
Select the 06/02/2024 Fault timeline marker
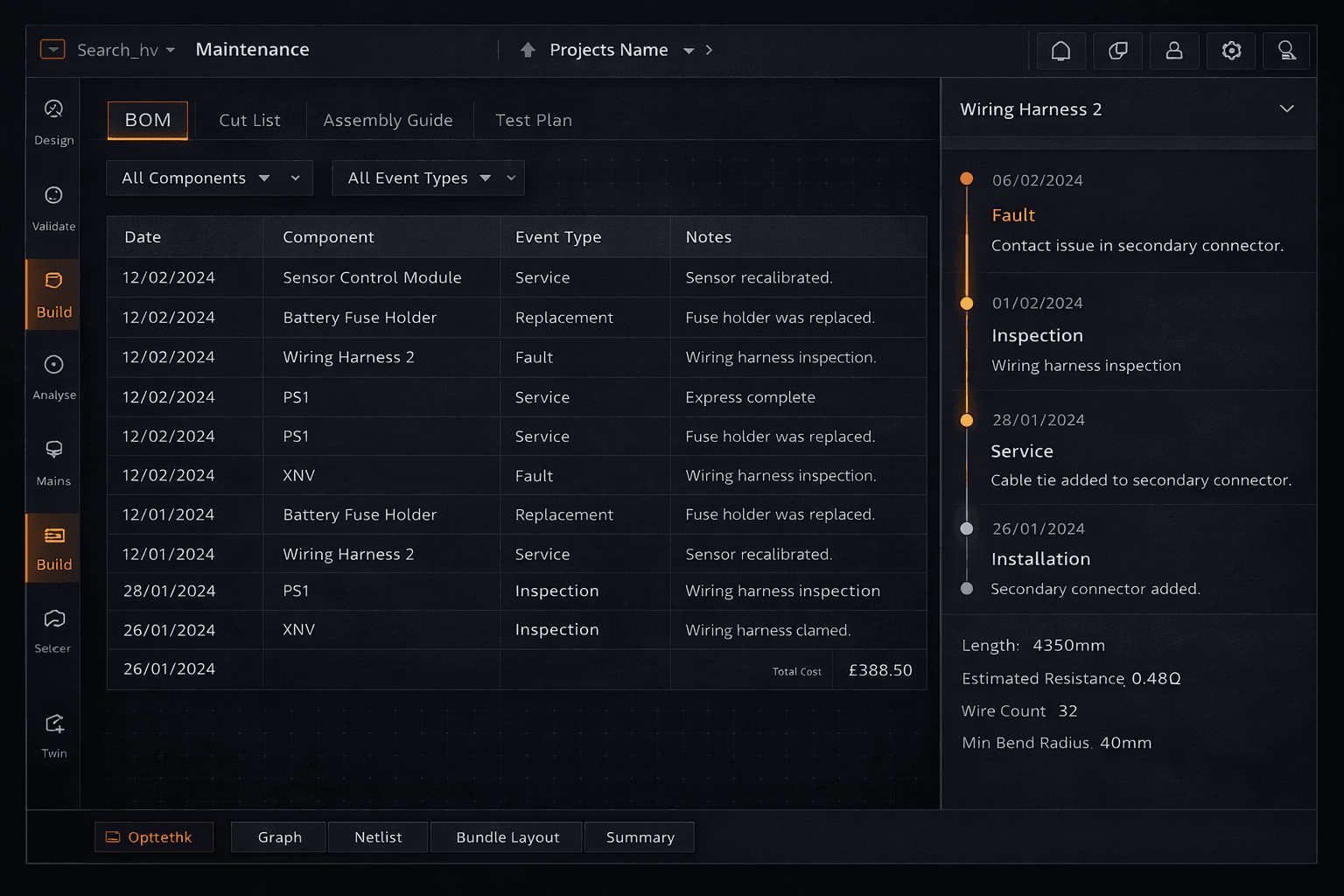[x=967, y=179]
